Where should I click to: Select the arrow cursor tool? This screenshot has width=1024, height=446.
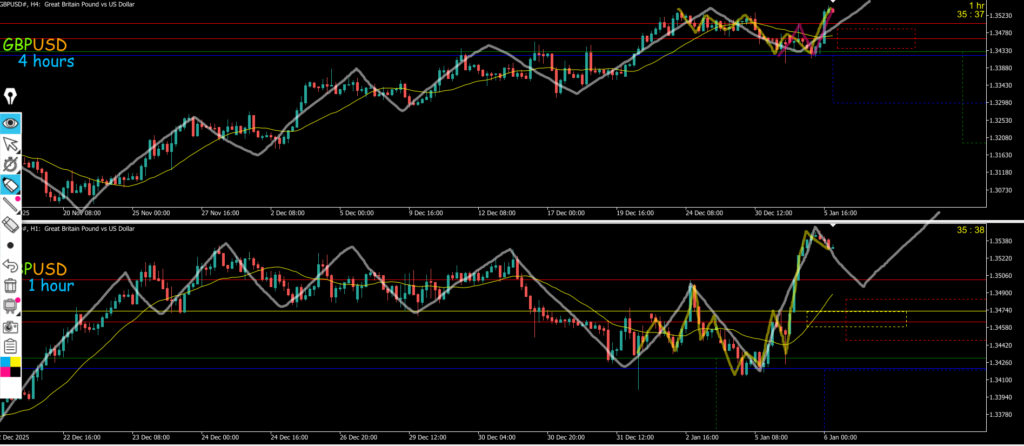pos(11,144)
